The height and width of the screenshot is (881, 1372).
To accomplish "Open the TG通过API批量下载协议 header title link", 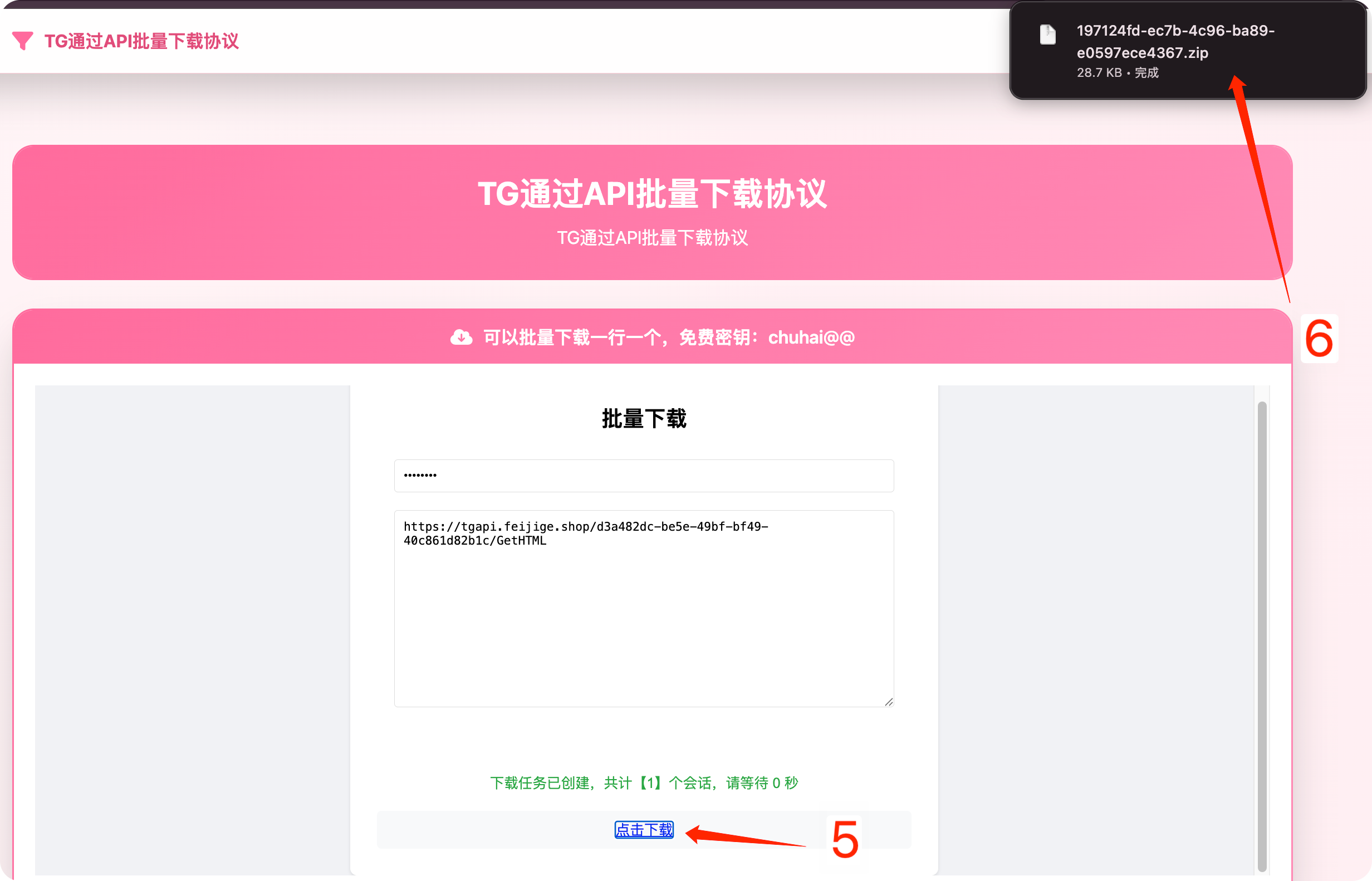I will coord(141,41).
